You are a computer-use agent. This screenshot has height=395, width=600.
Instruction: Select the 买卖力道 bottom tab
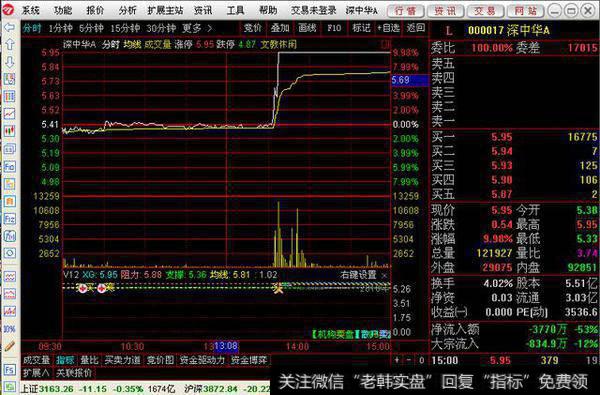tap(122, 360)
